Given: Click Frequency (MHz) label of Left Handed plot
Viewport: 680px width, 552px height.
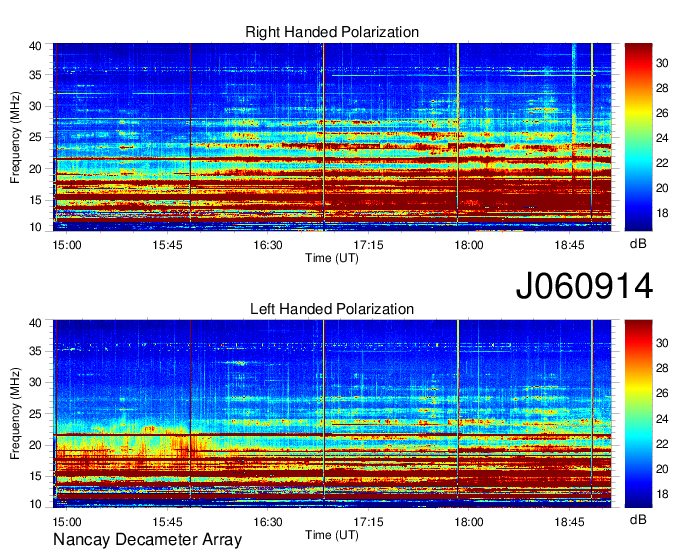Looking at the screenshot, I should pos(15,414).
